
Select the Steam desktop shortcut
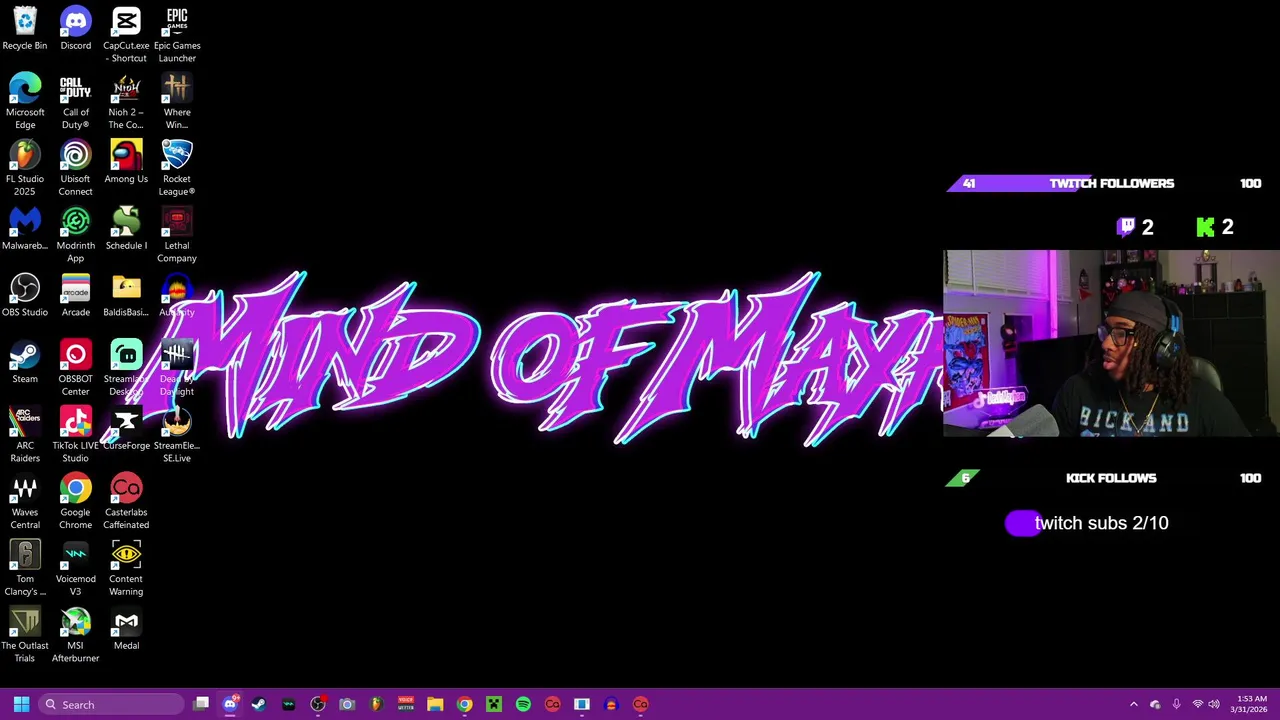(25, 362)
